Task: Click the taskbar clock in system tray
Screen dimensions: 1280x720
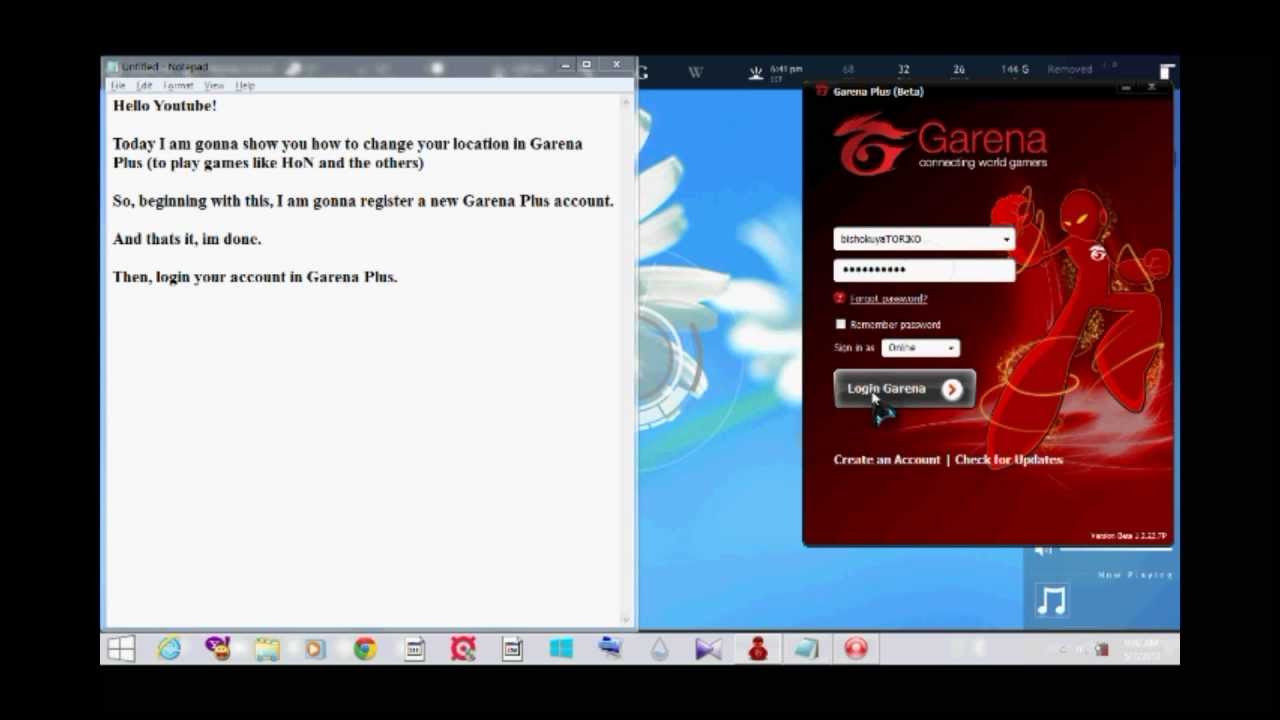Action: pos(1141,650)
